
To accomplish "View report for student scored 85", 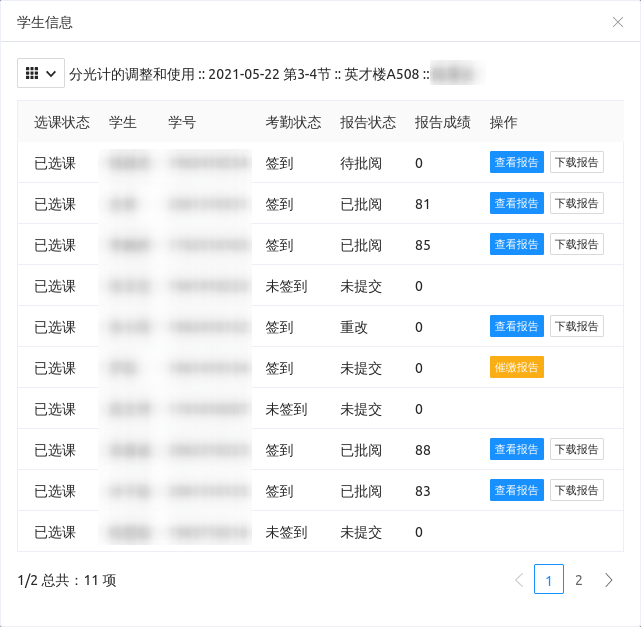I will pyautogui.click(x=516, y=245).
